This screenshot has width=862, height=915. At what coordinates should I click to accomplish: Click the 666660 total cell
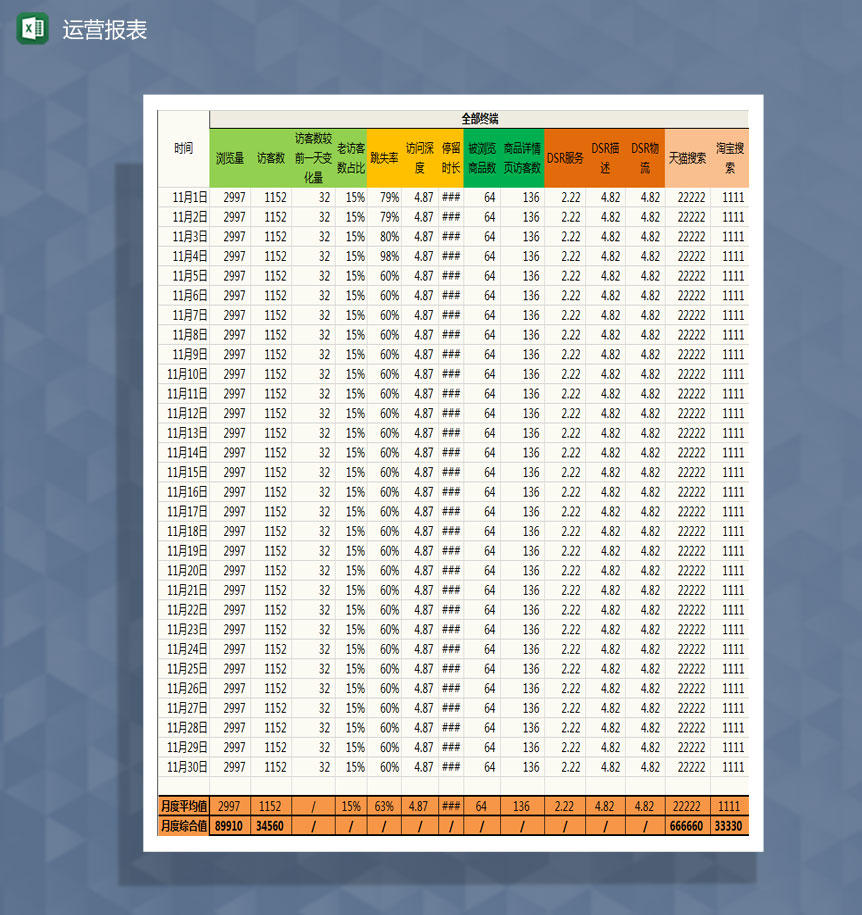pos(690,826)
